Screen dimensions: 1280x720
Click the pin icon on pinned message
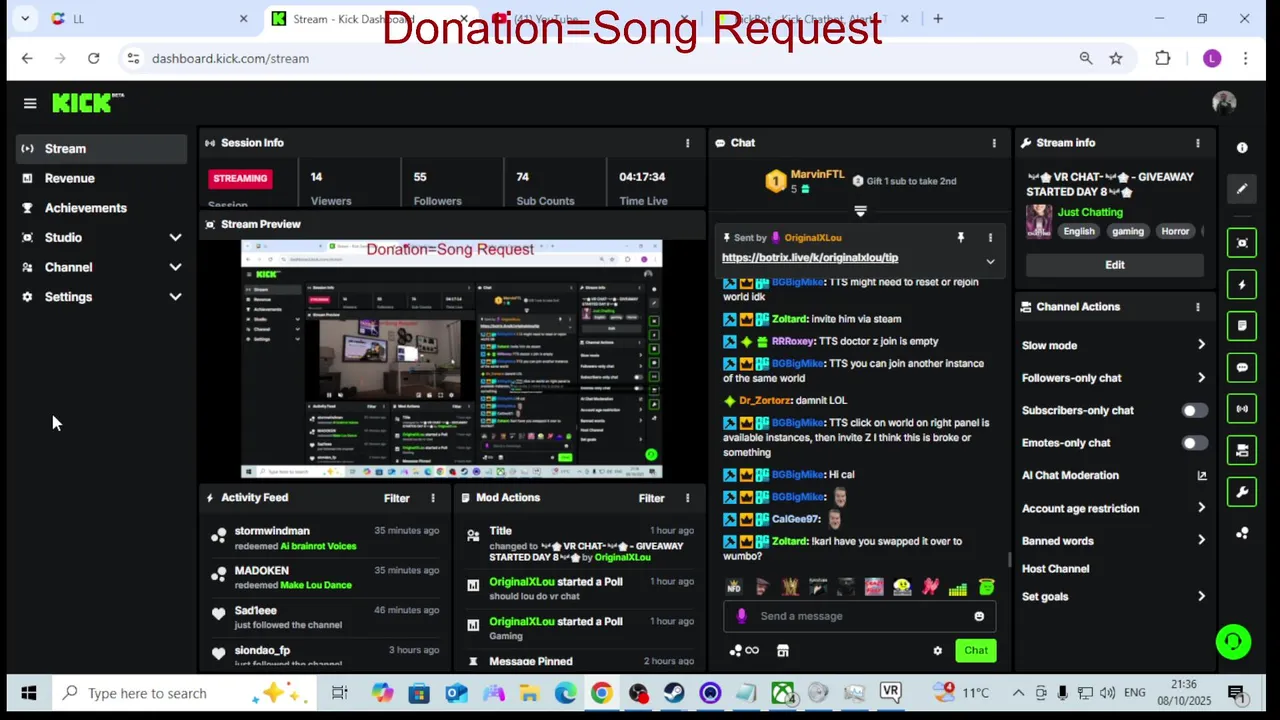coord(961,238)
